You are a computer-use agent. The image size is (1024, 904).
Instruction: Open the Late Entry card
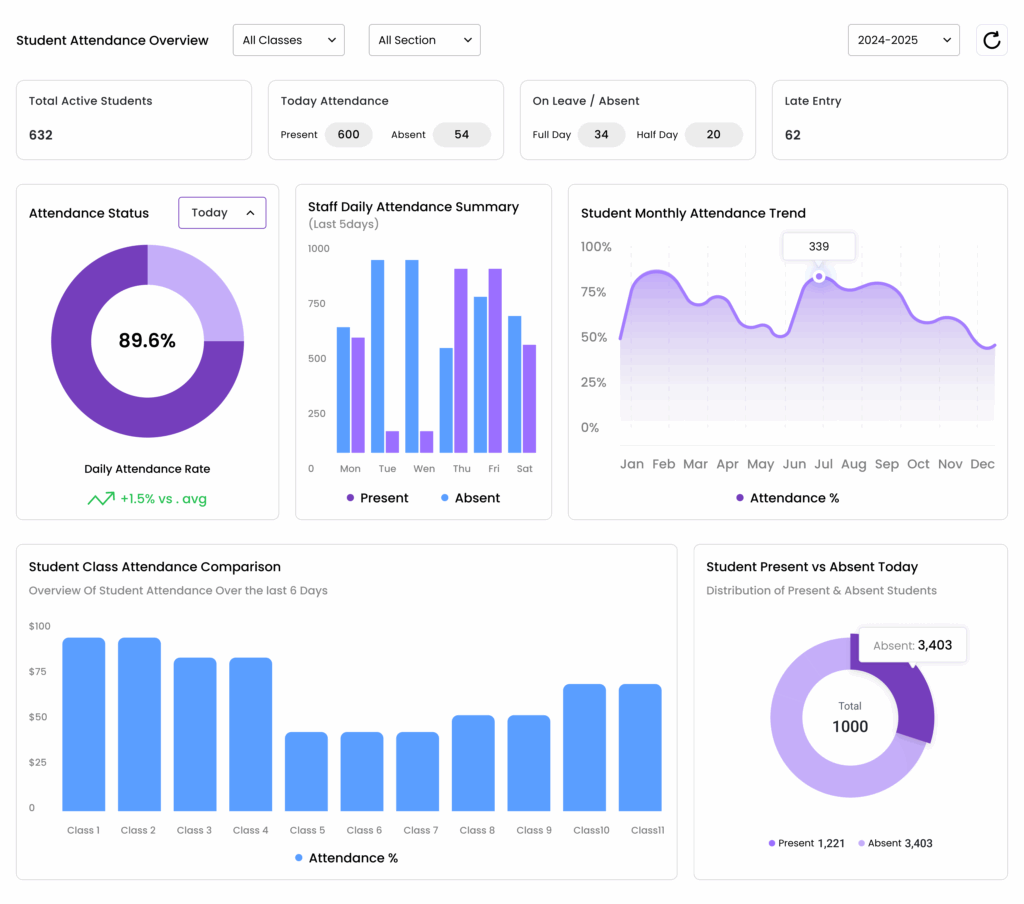[x=889, y=119]
